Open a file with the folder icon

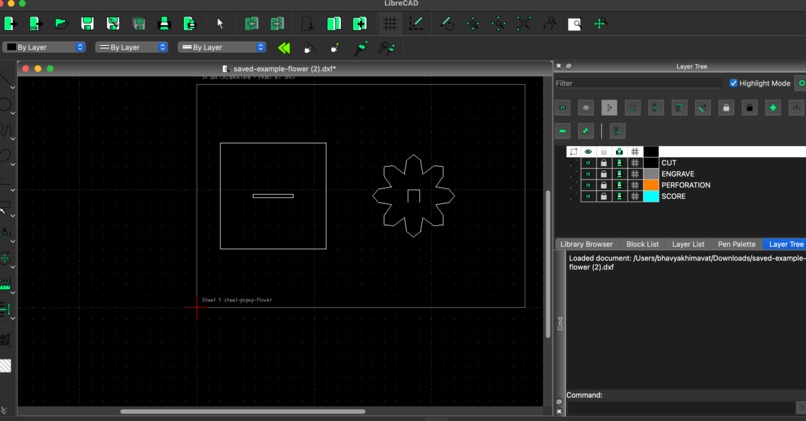[62, 24]
